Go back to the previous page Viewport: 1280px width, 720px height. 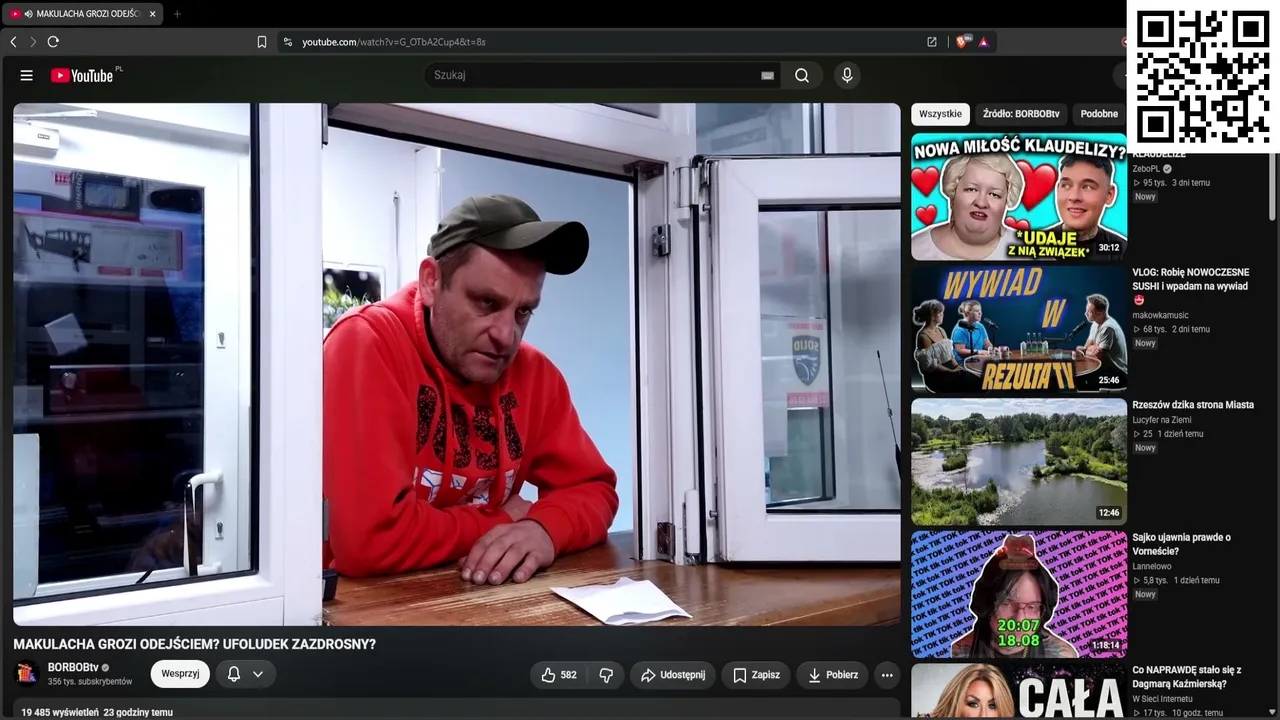click(13, 42)
